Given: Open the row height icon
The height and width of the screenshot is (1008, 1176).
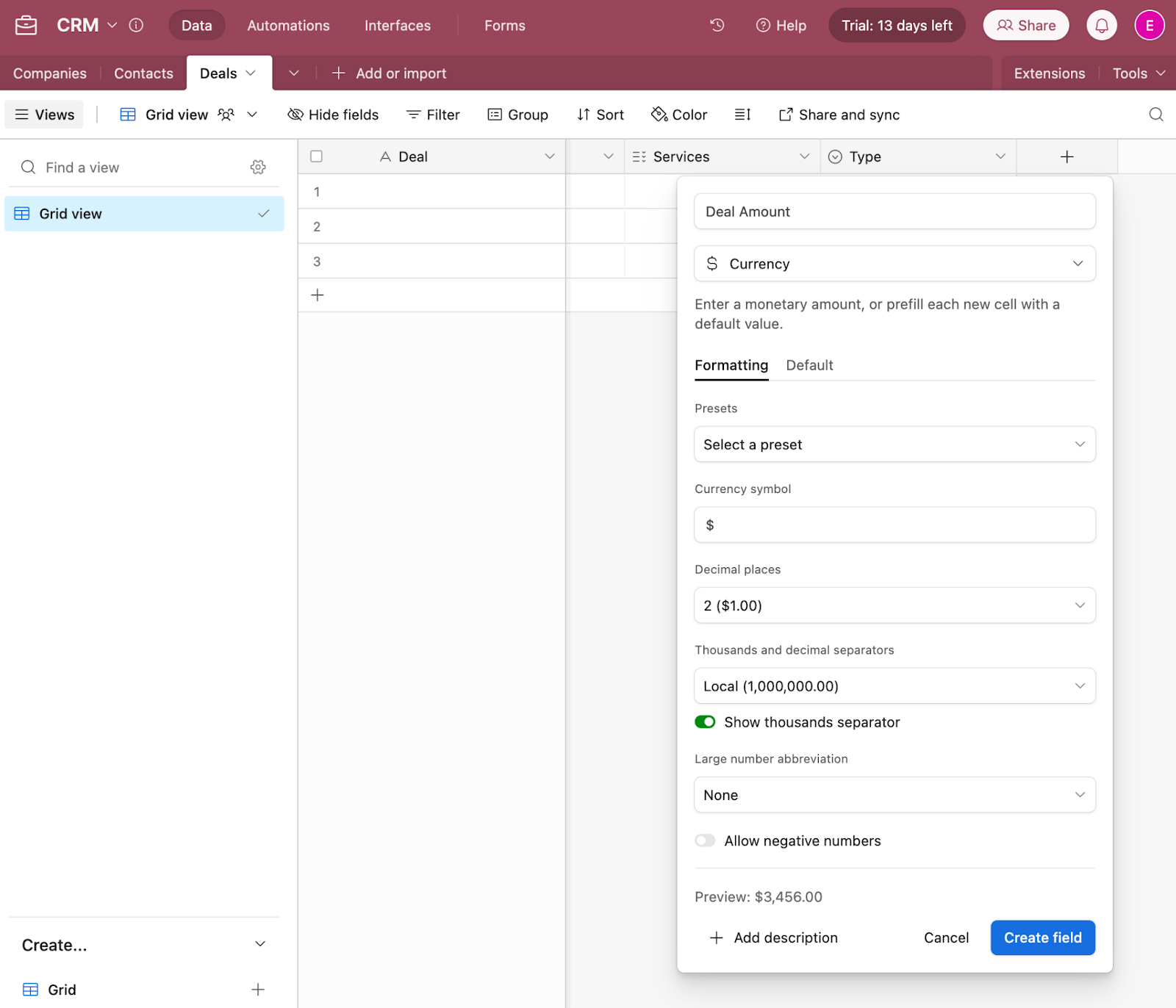Looking at the screenshot, I should 742,115.
